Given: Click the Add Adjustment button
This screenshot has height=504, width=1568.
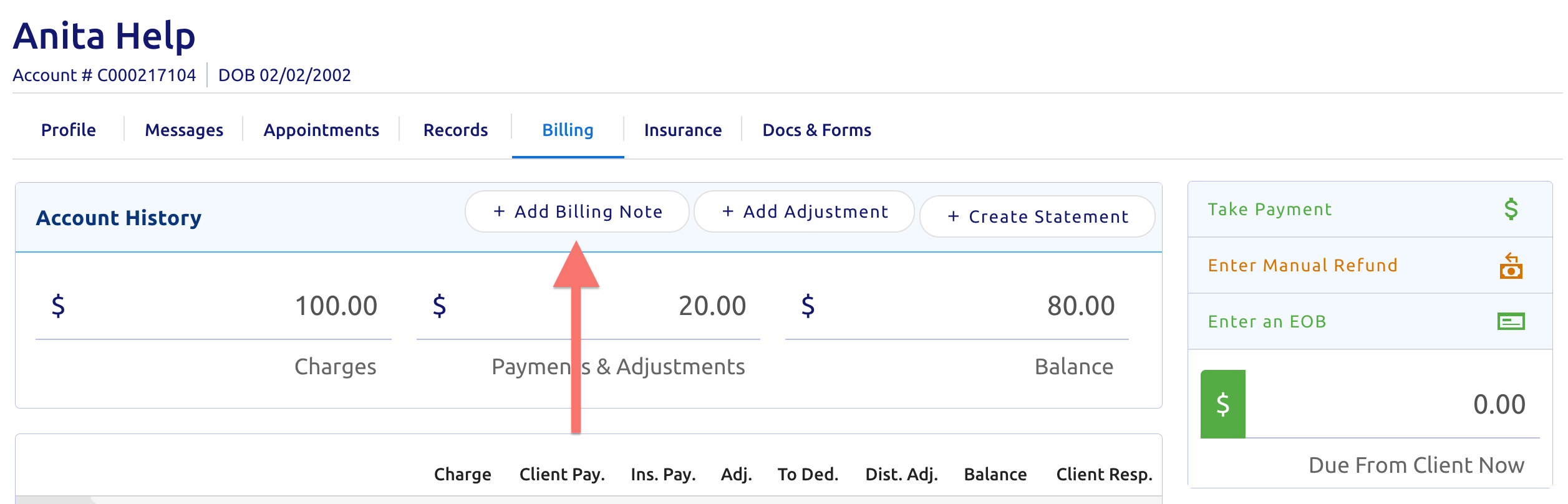Looking at the screenshot, I should (x=804, y=211).
